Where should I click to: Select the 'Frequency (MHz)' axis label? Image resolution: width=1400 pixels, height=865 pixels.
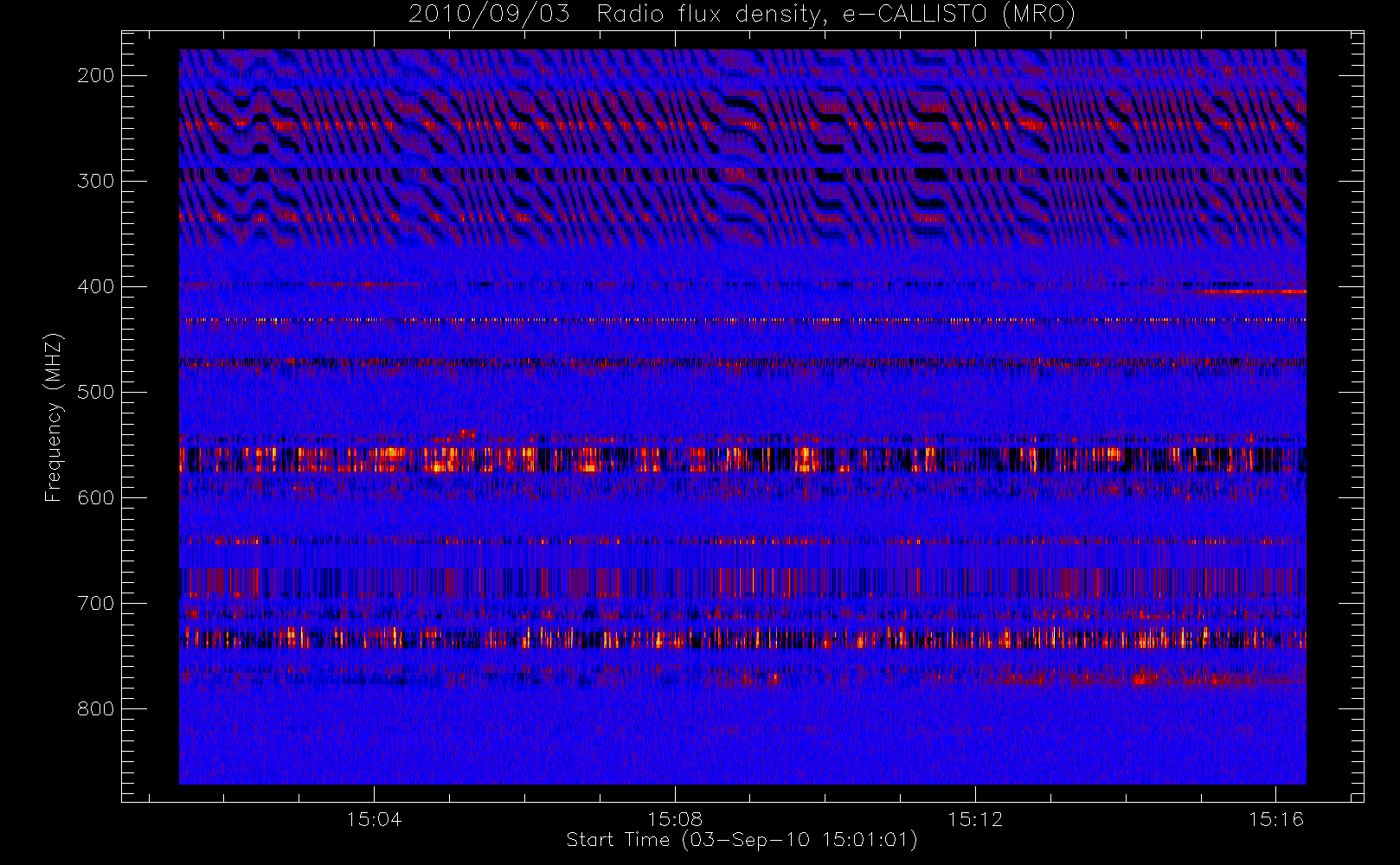[x=54, y=417]
